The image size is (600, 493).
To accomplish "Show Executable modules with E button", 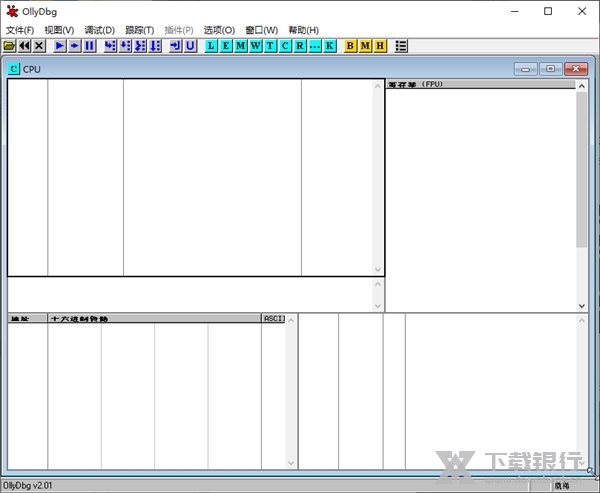I will (226, 46).
